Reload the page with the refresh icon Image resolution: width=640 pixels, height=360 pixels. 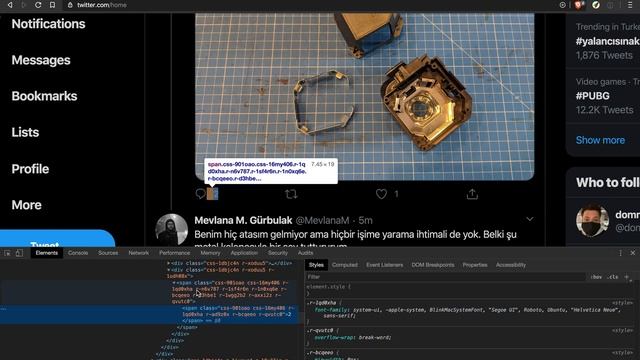(38, 5)
